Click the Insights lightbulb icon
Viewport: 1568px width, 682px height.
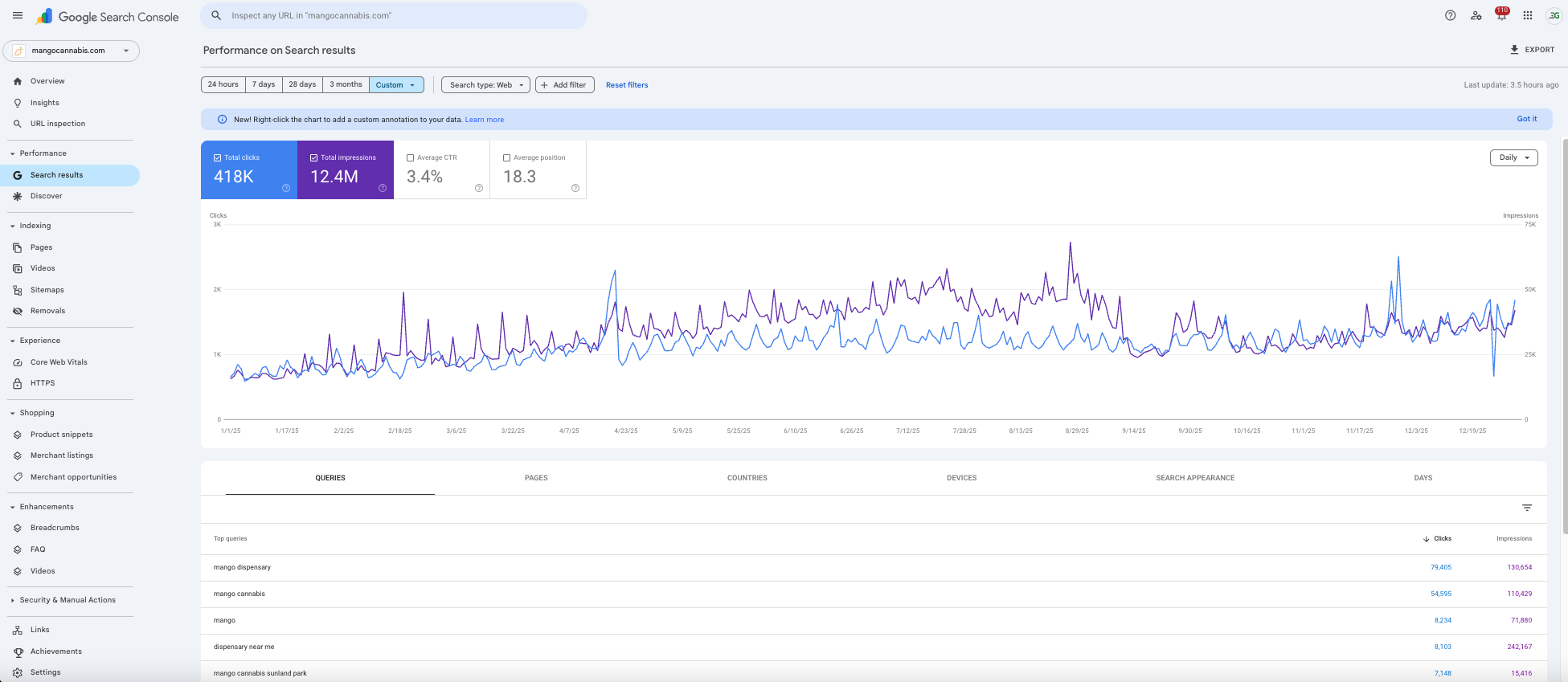tap(18, 103)
